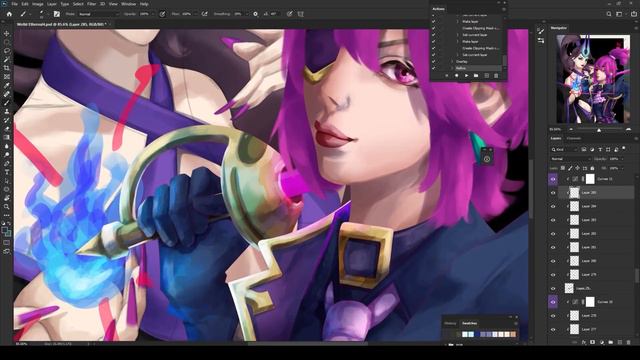The image size is (640, 360).
Task: Open symmetry paint options butterfly icon
Action: coord(301,14)
